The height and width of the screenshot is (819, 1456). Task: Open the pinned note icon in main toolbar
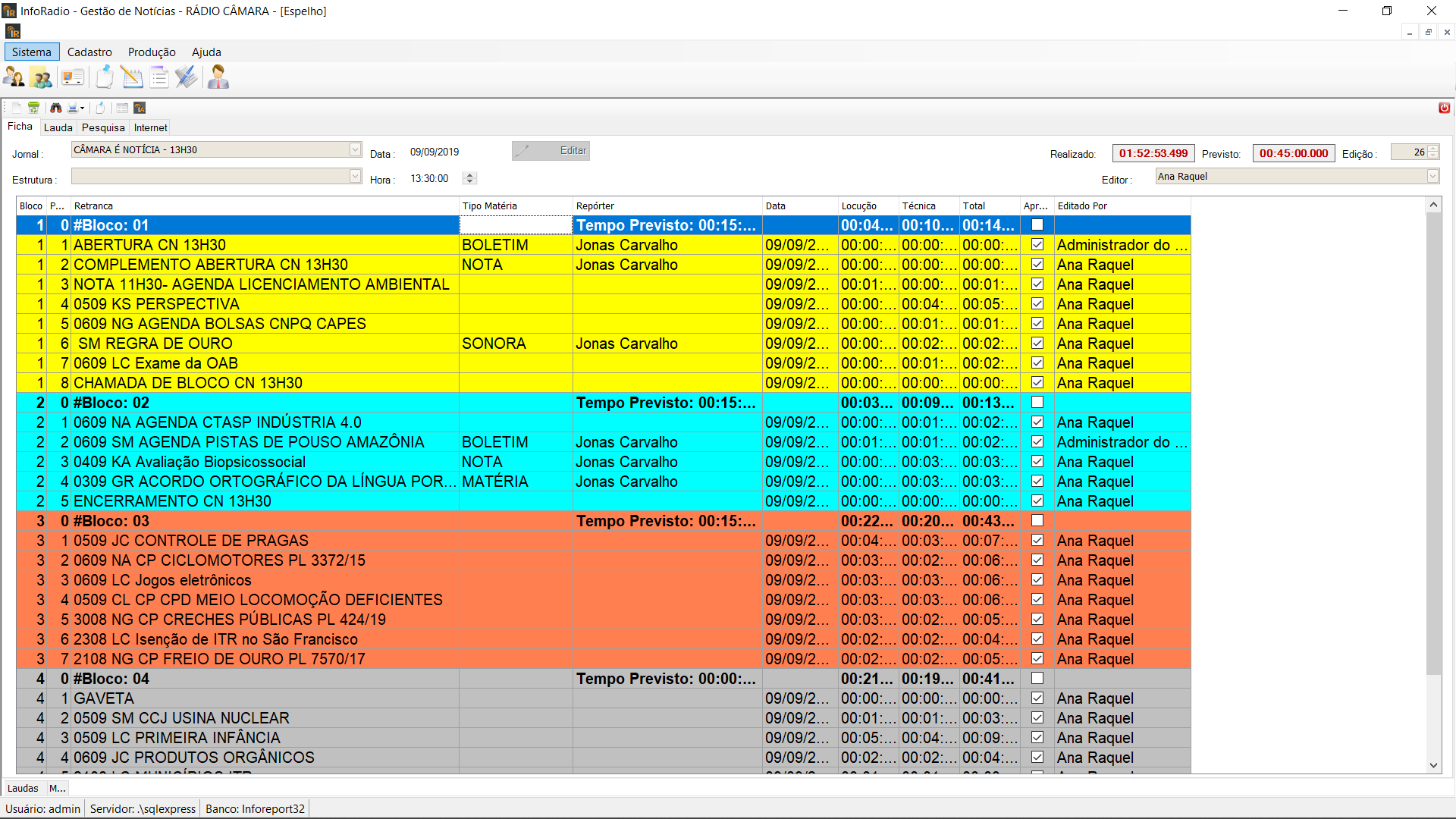[105, 77]
